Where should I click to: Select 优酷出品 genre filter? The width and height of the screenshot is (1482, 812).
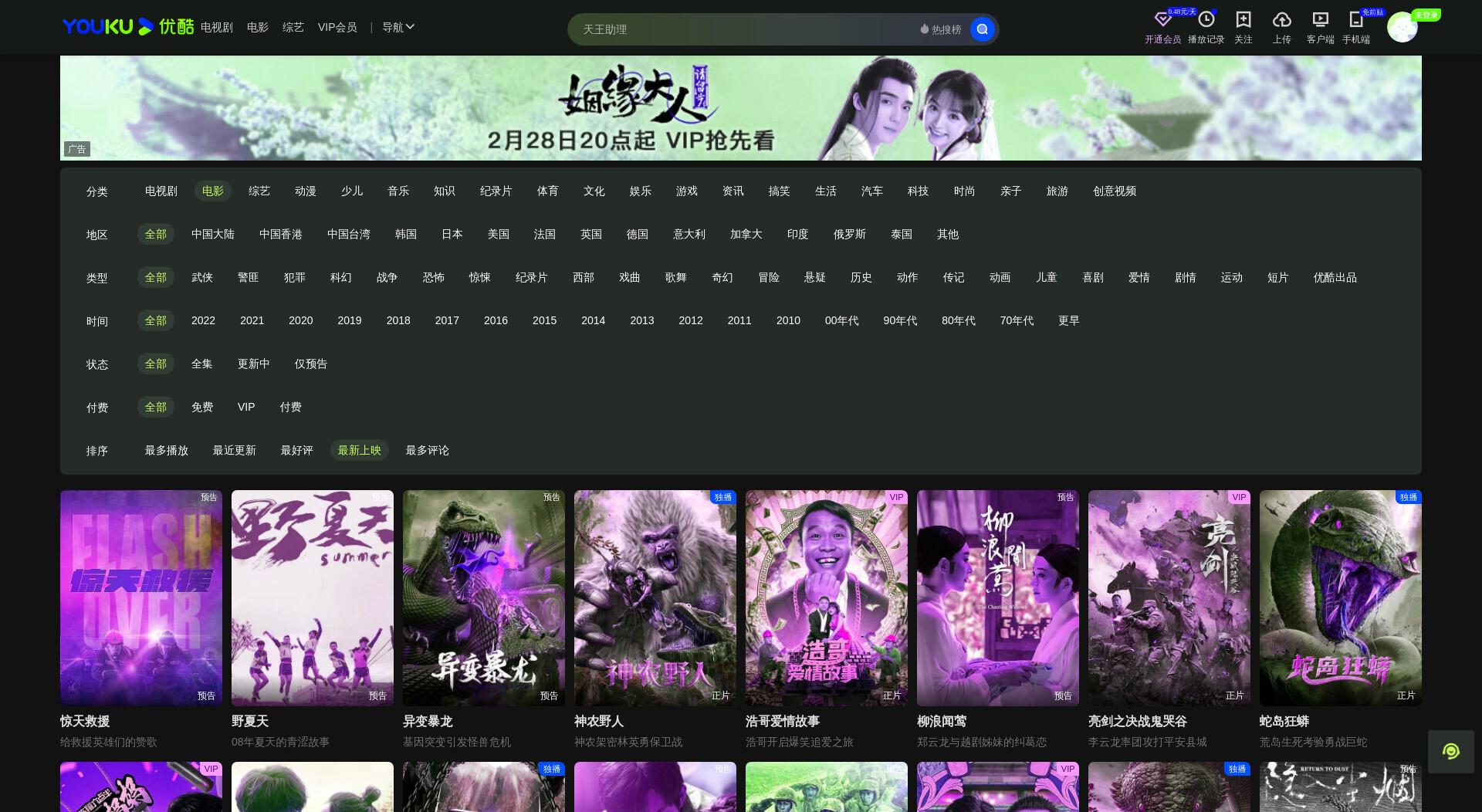[1335, 277]
